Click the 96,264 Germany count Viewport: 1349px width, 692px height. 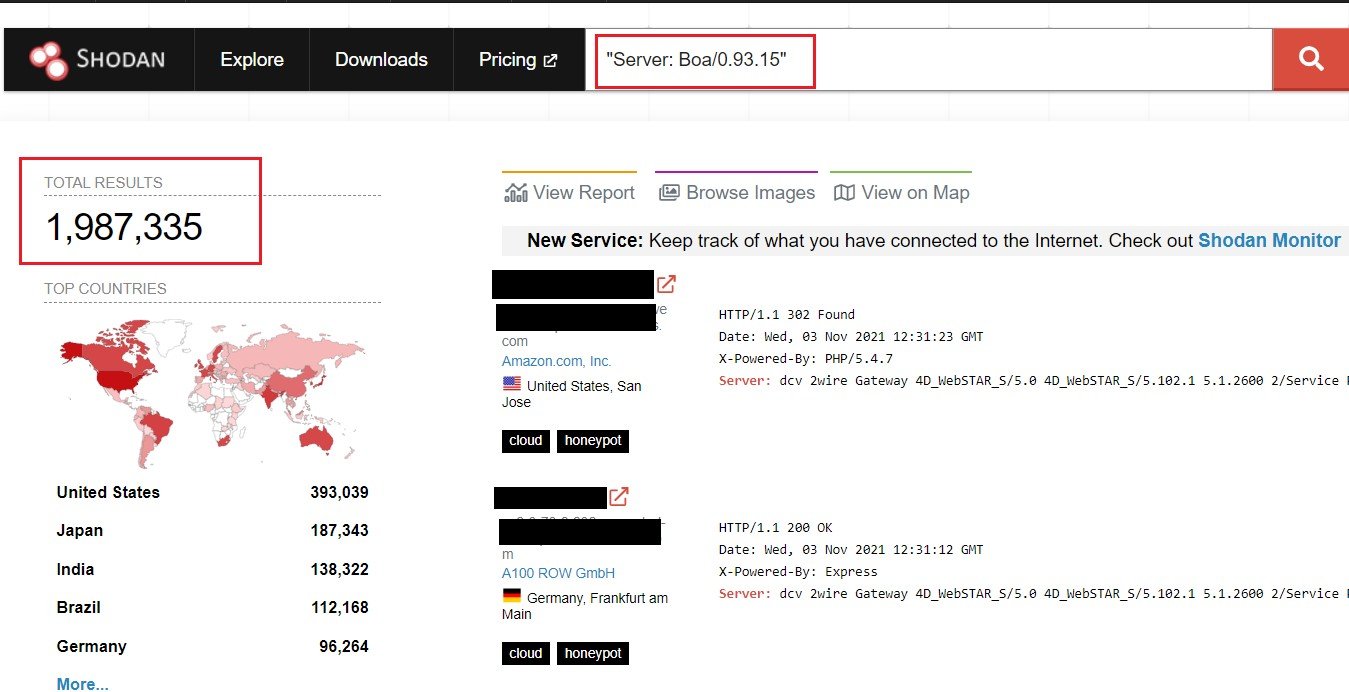pyautogui.click(x=344, y=646)
